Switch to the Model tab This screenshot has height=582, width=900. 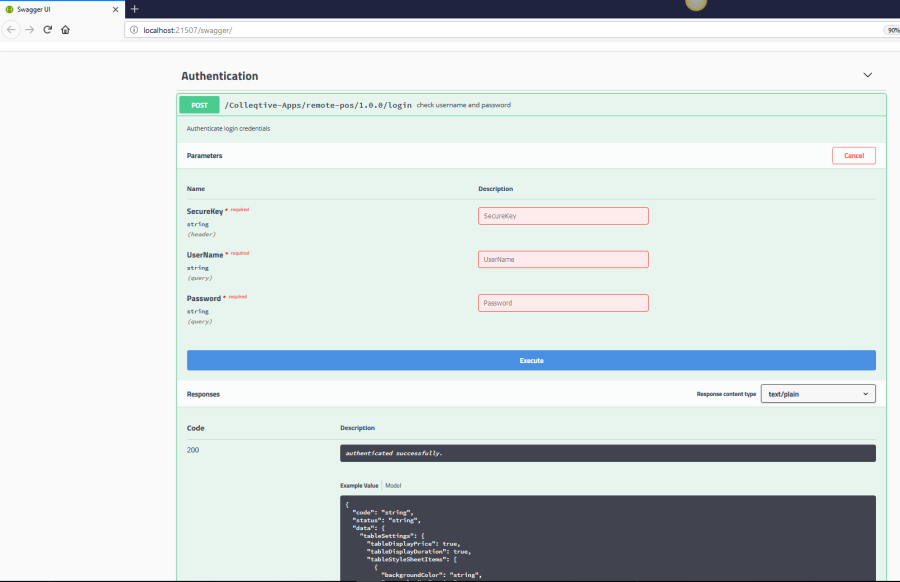(393, 485)
